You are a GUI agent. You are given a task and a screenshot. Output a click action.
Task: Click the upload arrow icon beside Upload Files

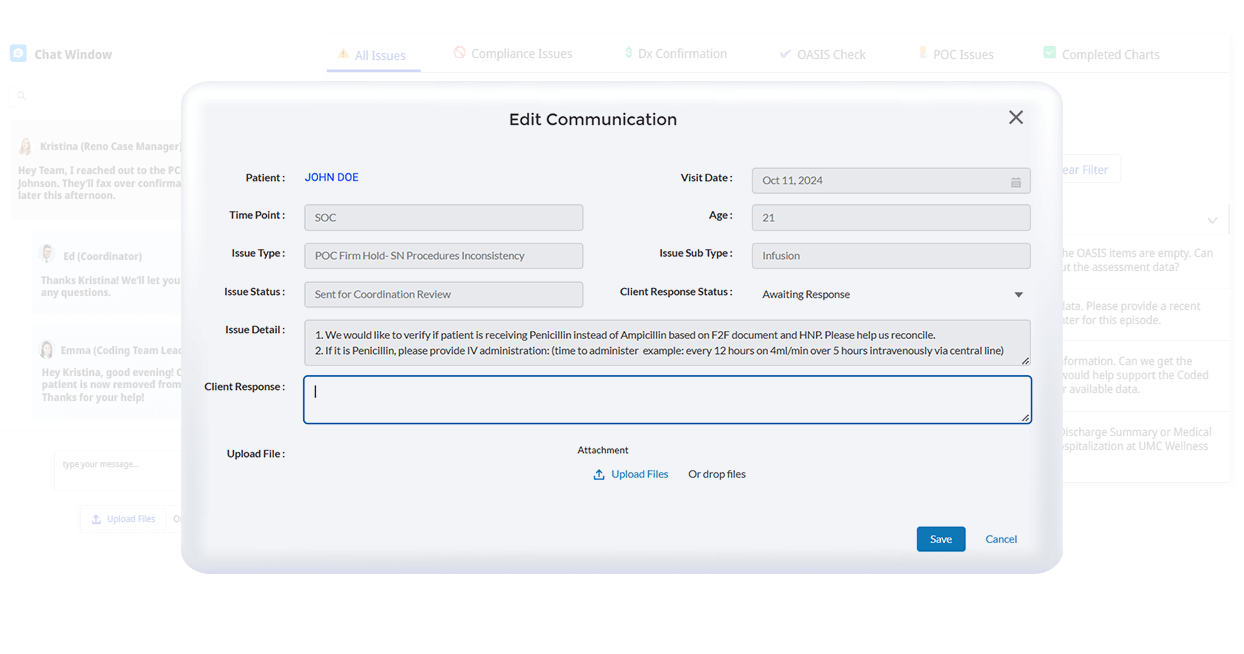tap(599, 475)
